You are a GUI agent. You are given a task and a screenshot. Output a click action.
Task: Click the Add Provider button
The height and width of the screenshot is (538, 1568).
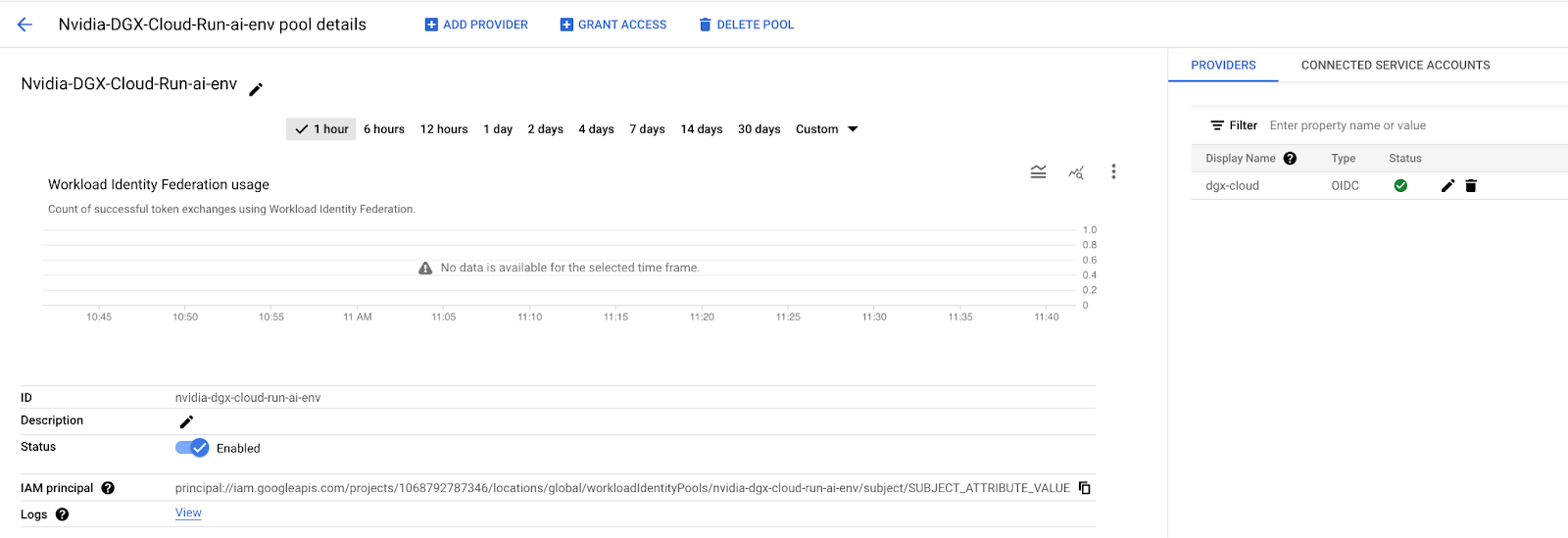(x=476, y=24)
